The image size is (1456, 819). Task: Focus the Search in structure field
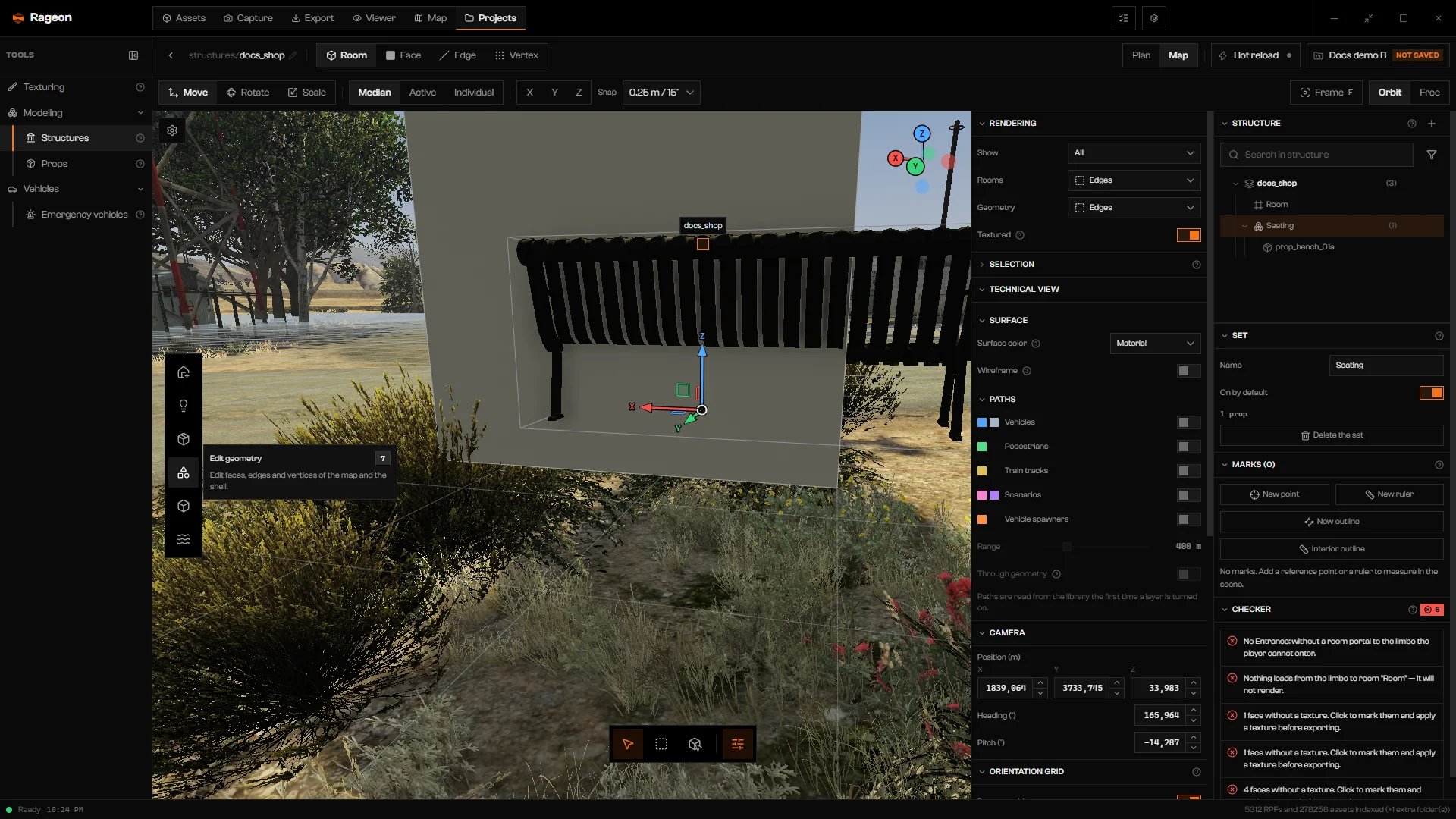1317,155
